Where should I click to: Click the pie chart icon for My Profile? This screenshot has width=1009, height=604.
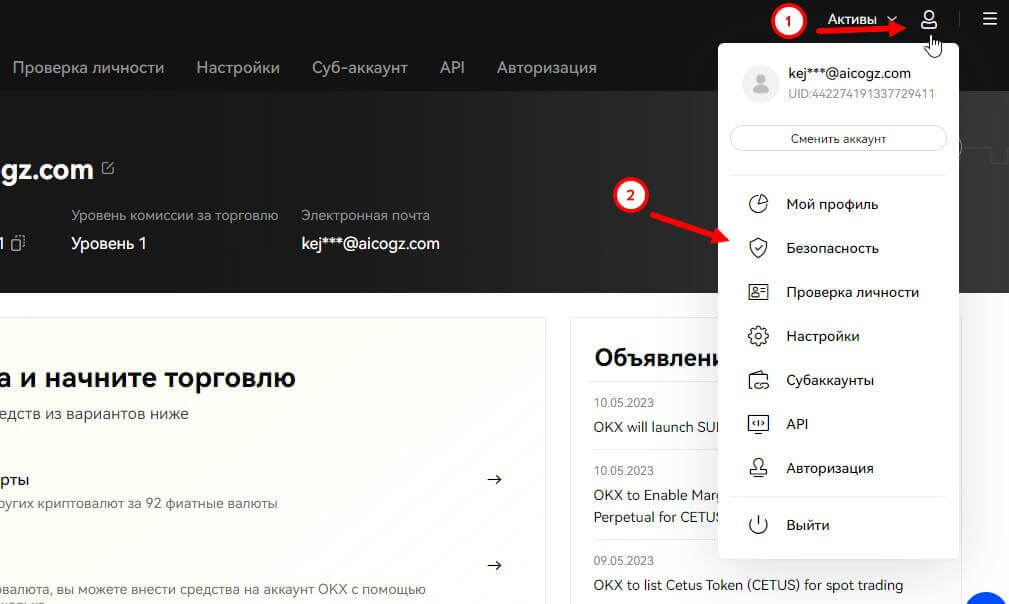tap(758, 204)
